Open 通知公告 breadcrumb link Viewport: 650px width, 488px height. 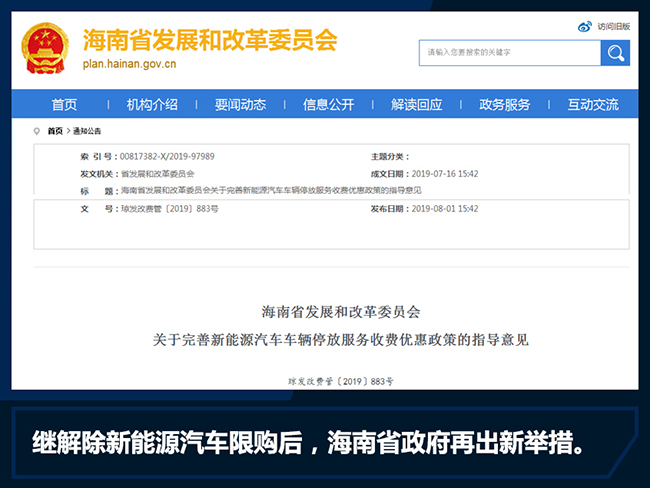[87, 131]
